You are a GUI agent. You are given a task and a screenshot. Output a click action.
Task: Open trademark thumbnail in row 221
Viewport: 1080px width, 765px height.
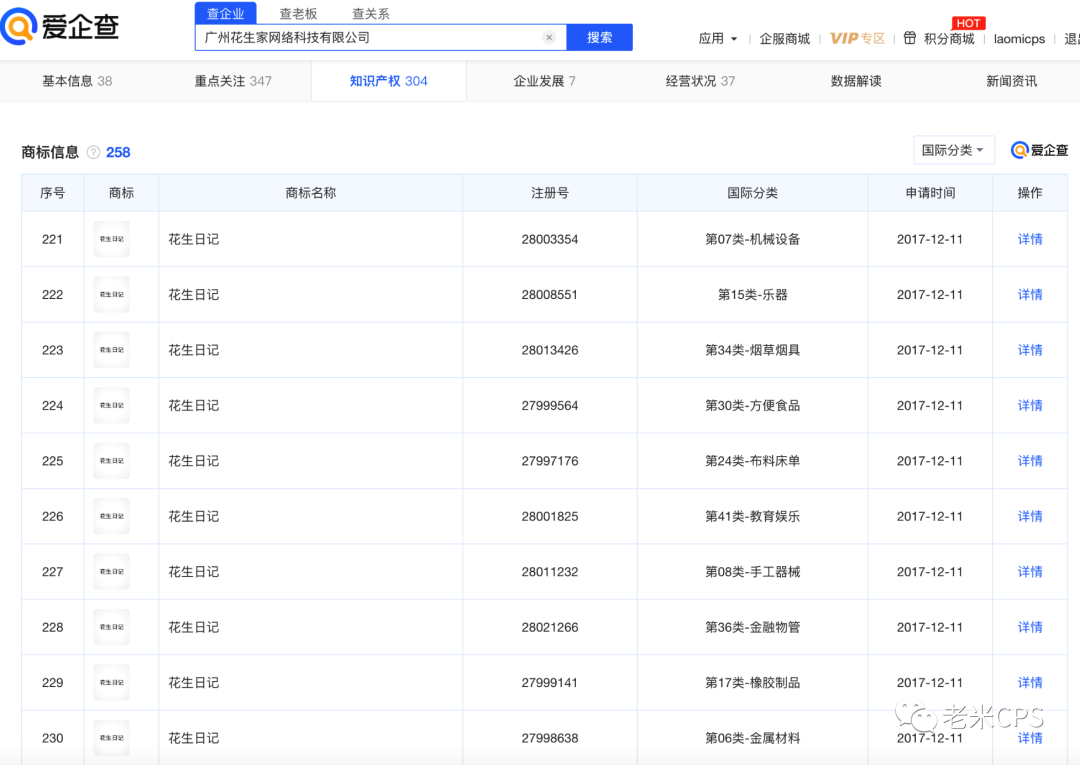pos(112,239)
